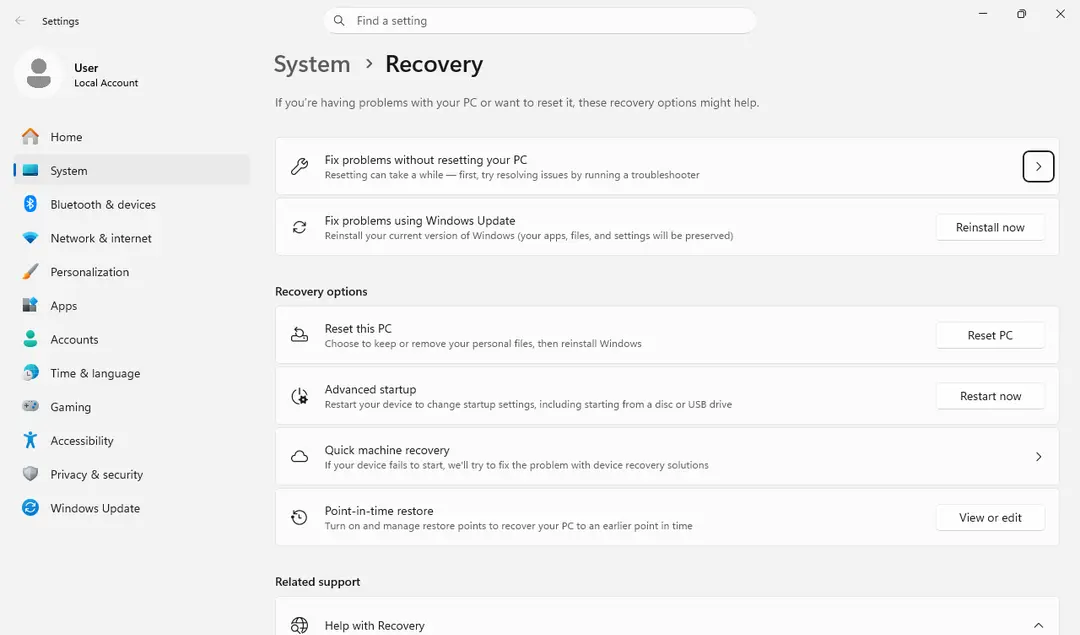The width and height of the screenshot is (1080, 635).
Task: Minimize the Settings window
Action: pos(983,14)
